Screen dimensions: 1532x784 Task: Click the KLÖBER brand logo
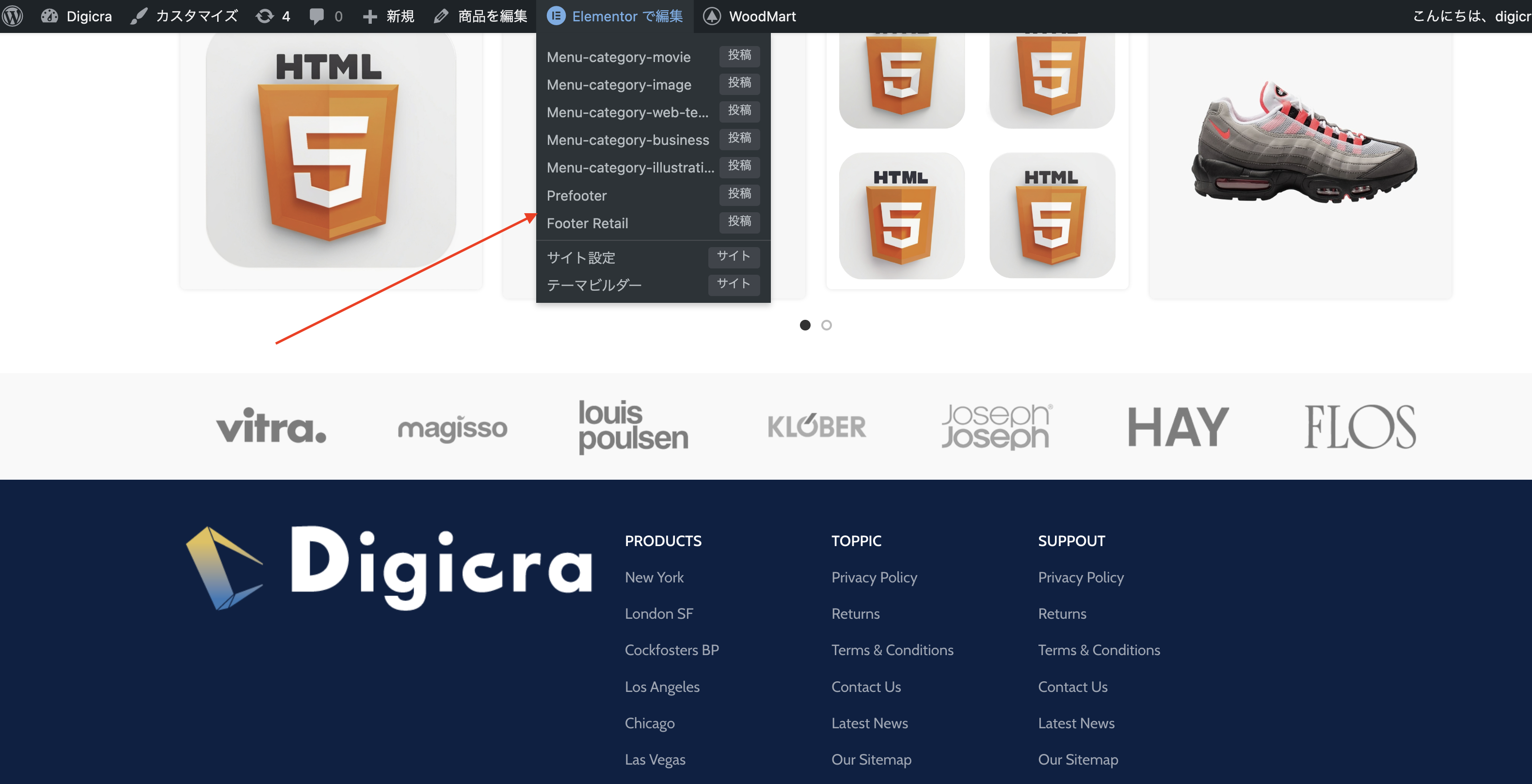(816, 426)
